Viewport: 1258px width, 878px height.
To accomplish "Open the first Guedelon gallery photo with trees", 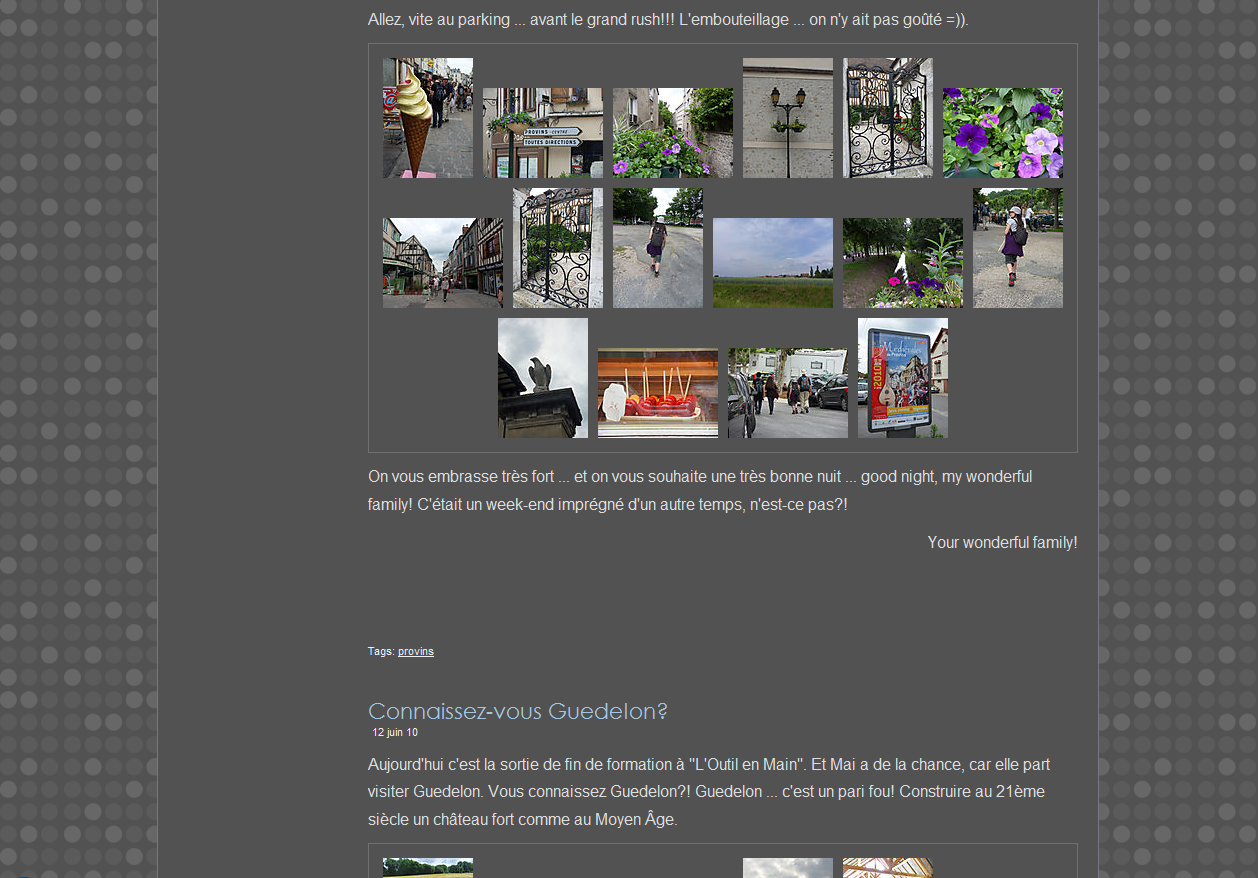I will [427, 867].
